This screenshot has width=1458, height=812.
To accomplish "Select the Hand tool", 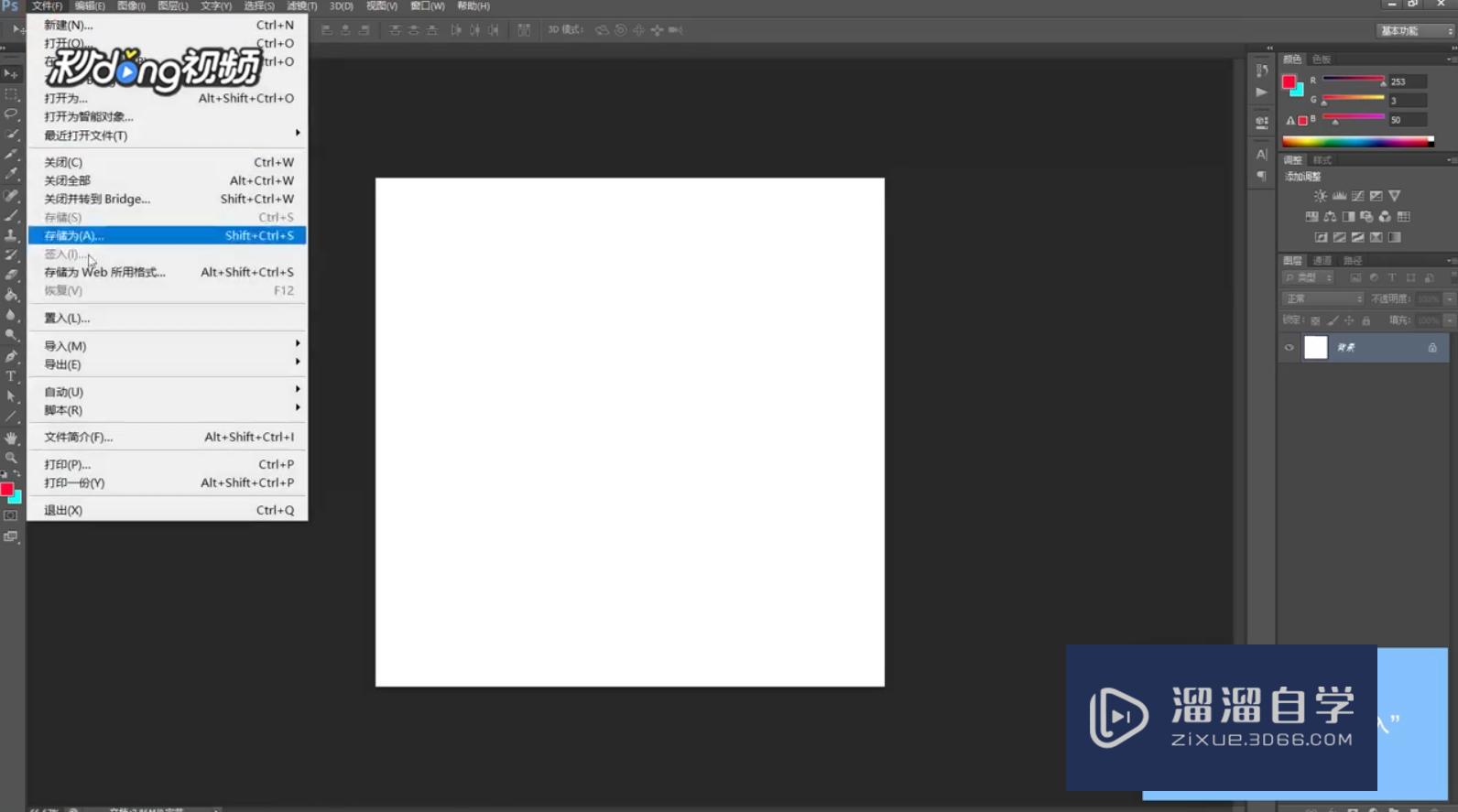I will (x=11, y=438).
